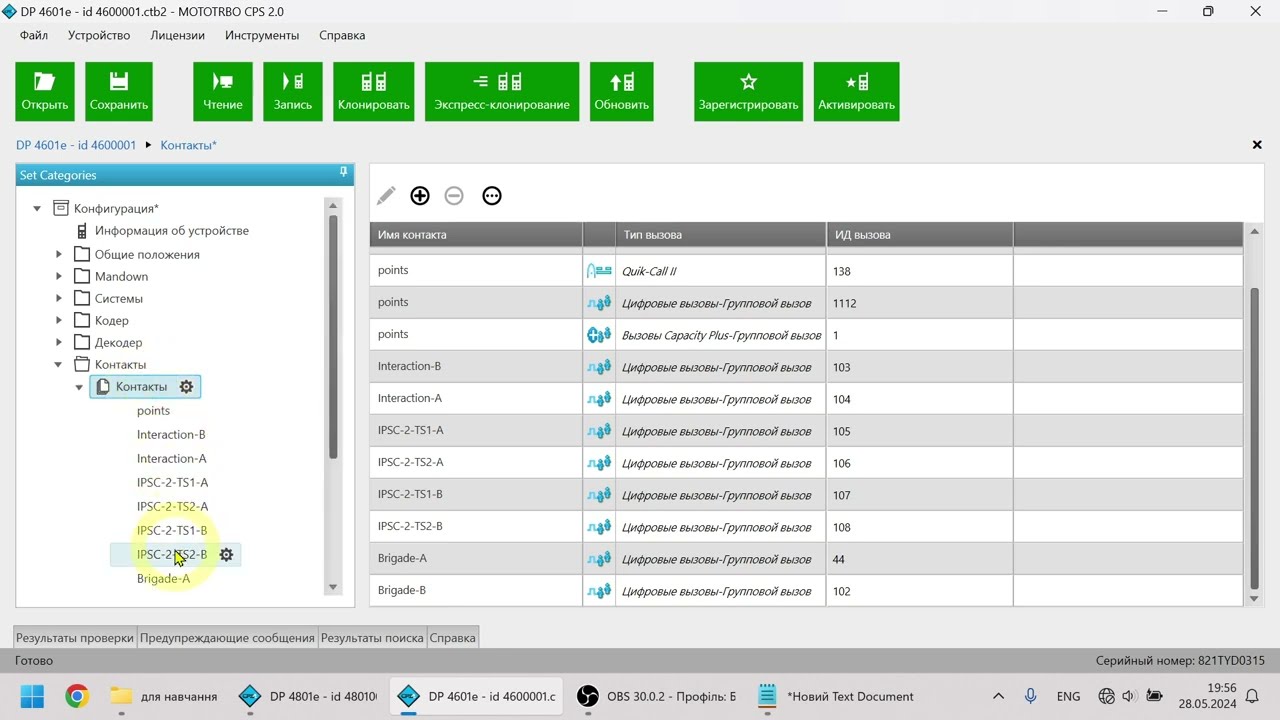
Task: Expand the Декодер folder
Action: click(59, 343)
